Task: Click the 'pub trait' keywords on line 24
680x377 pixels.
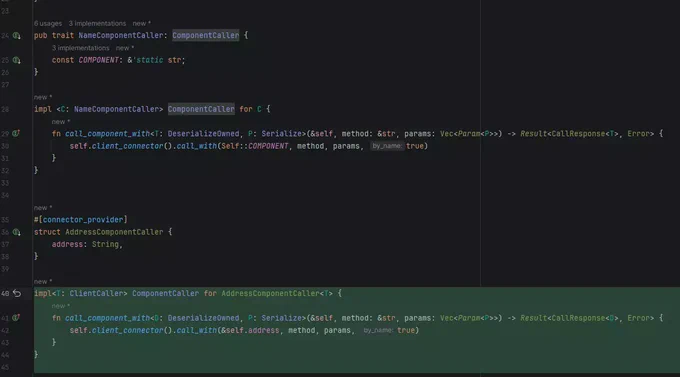Action: pos(54,36)
